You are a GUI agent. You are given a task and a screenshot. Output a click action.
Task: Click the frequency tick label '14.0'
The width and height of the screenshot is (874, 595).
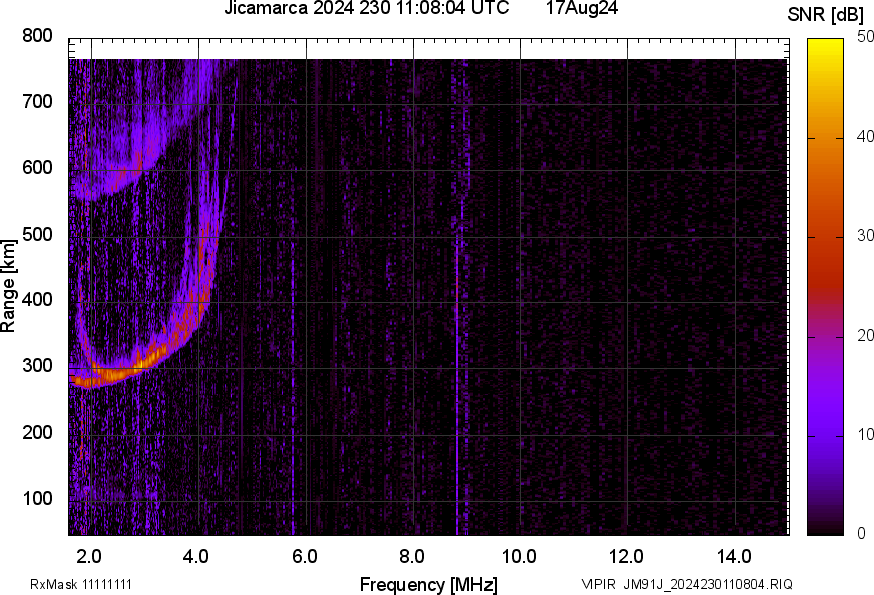point(734,556)
